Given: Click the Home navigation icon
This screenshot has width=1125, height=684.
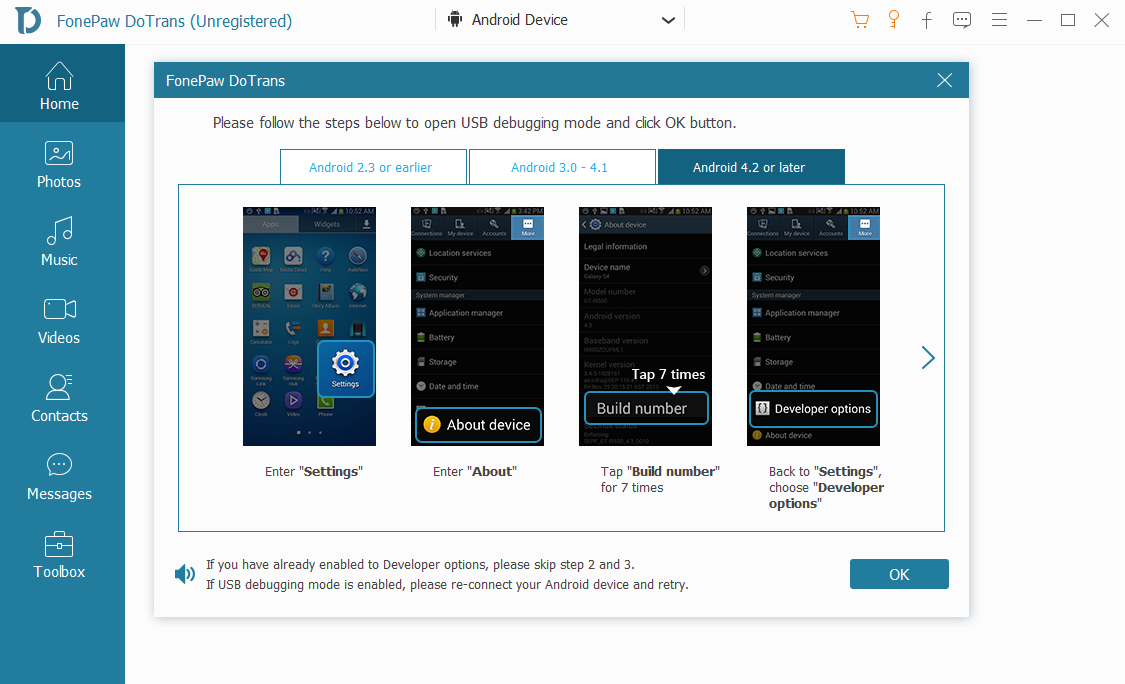Looking at the screenshot, I should tap(58, 86).
